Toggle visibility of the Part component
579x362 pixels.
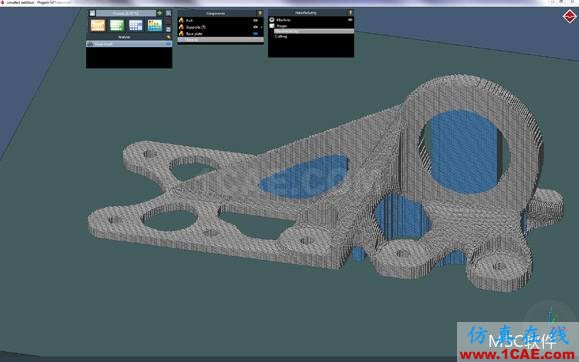click(256, 20)
